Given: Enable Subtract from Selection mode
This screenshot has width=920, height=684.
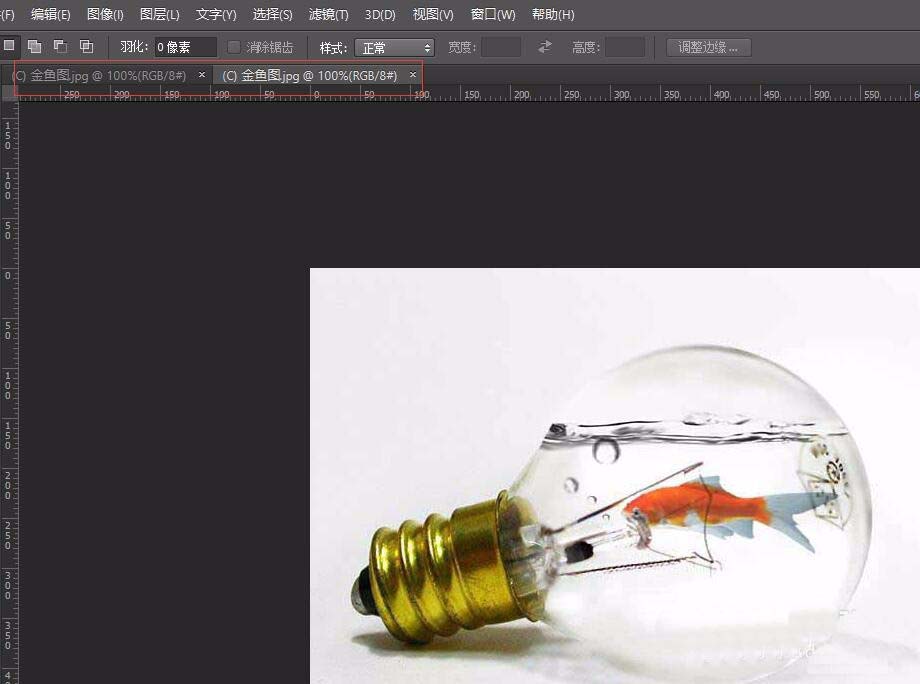Looking at the screenshot, I should 60,47.
